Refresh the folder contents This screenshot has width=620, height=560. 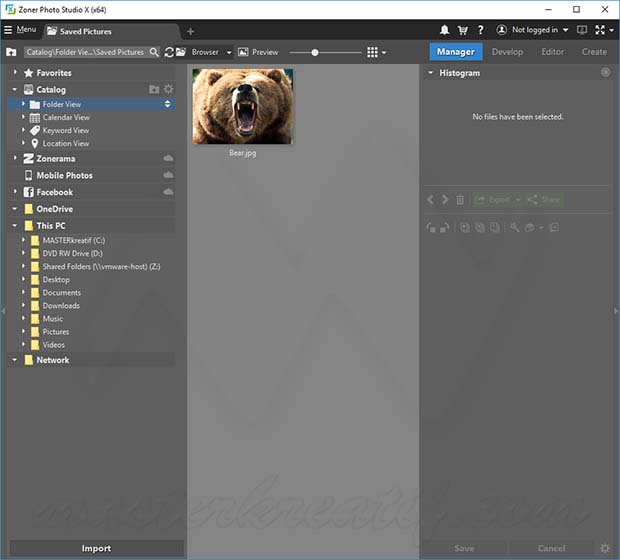169,52
